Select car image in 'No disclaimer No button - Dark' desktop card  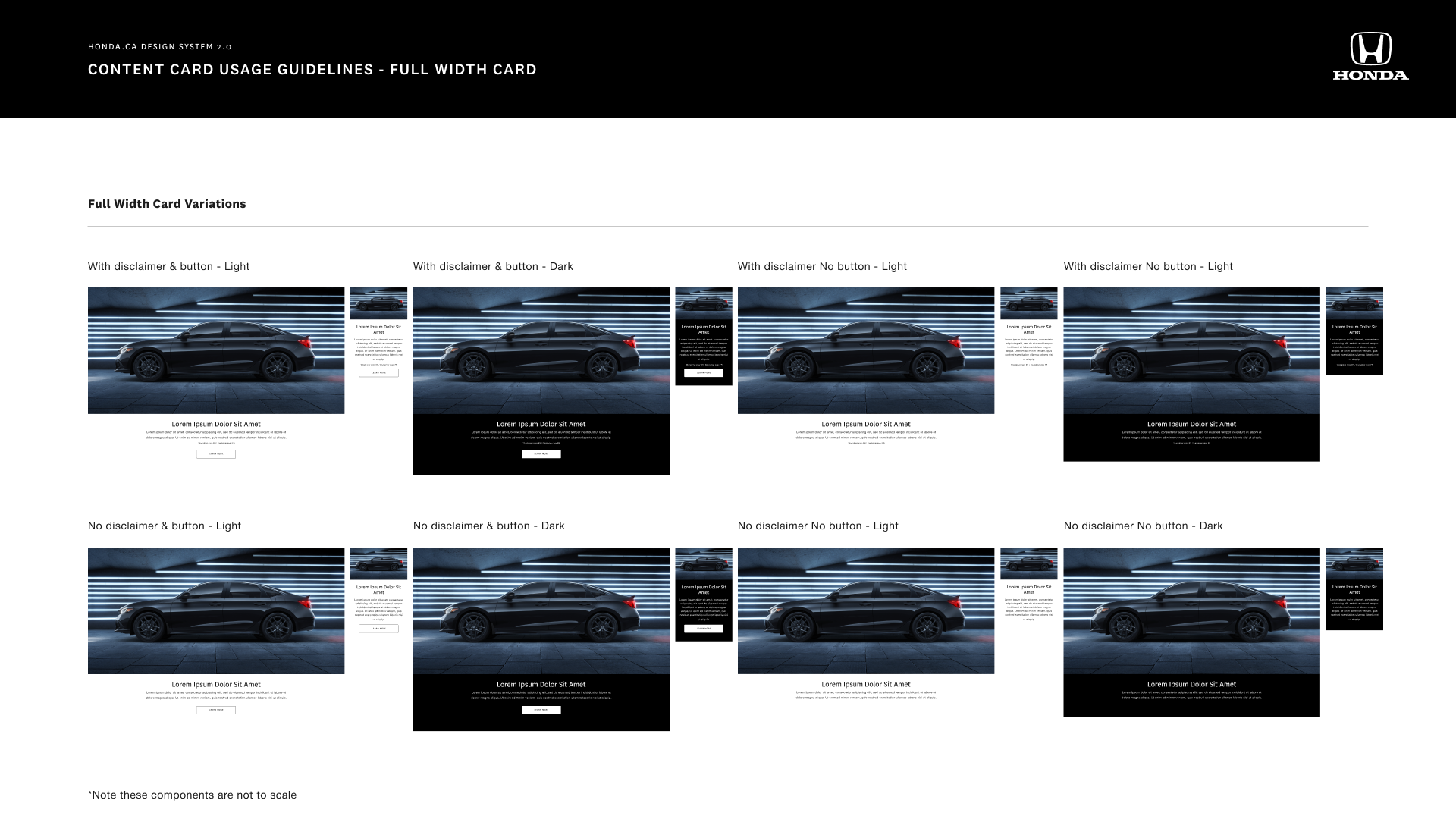pyautogui.click(x=1191, y=610)
